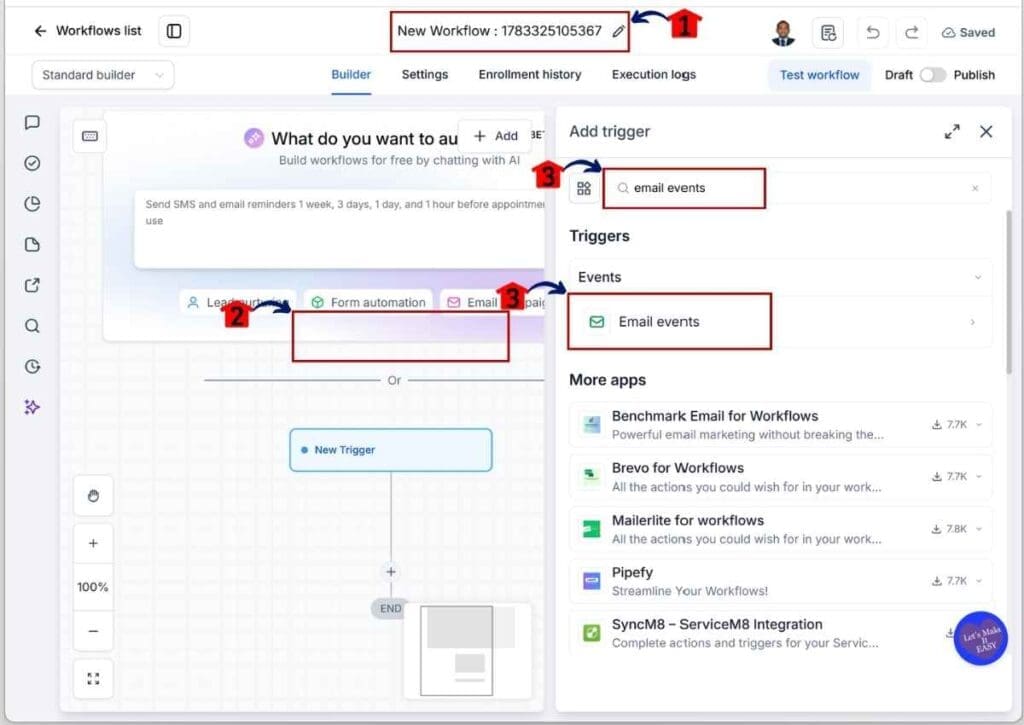The image size is (1024, 725).
Task: Edit workflow name with pencil icon
Action: pos(618,31)
